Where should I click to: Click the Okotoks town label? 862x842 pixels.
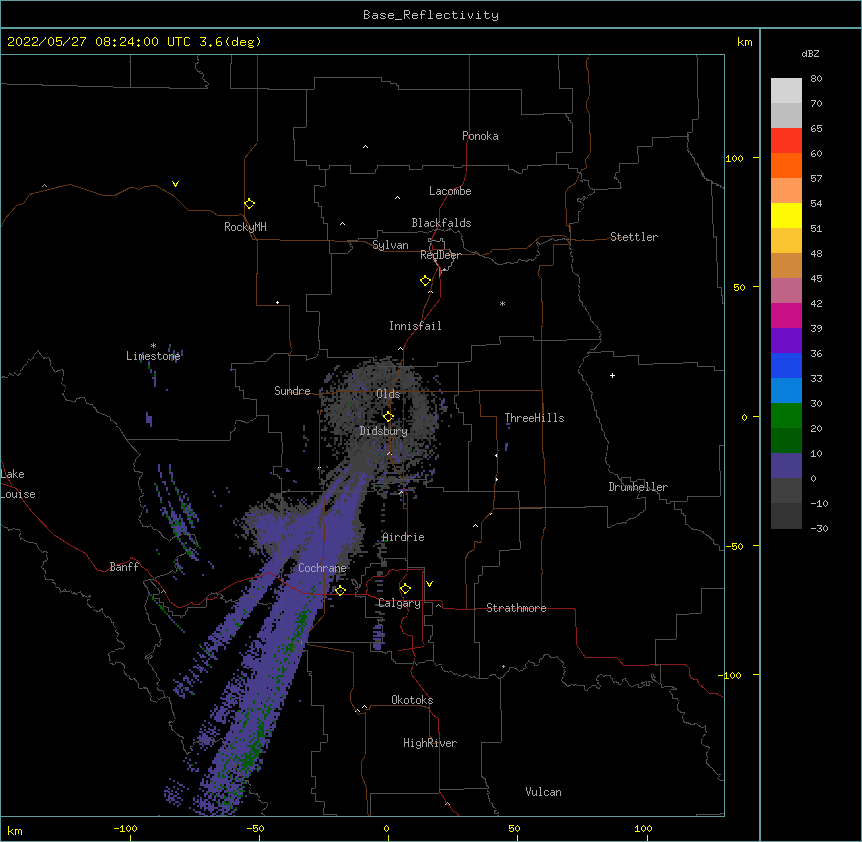[x=412, y=700]
